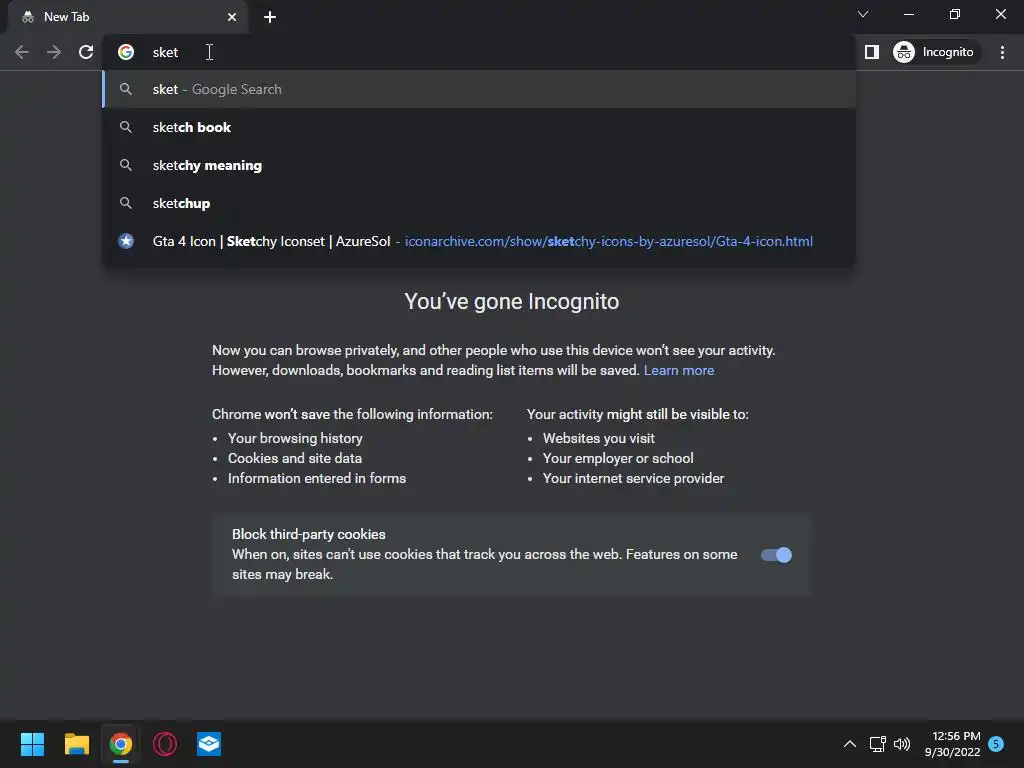Choose the 'sketch book' suggestion

[479, 127]
